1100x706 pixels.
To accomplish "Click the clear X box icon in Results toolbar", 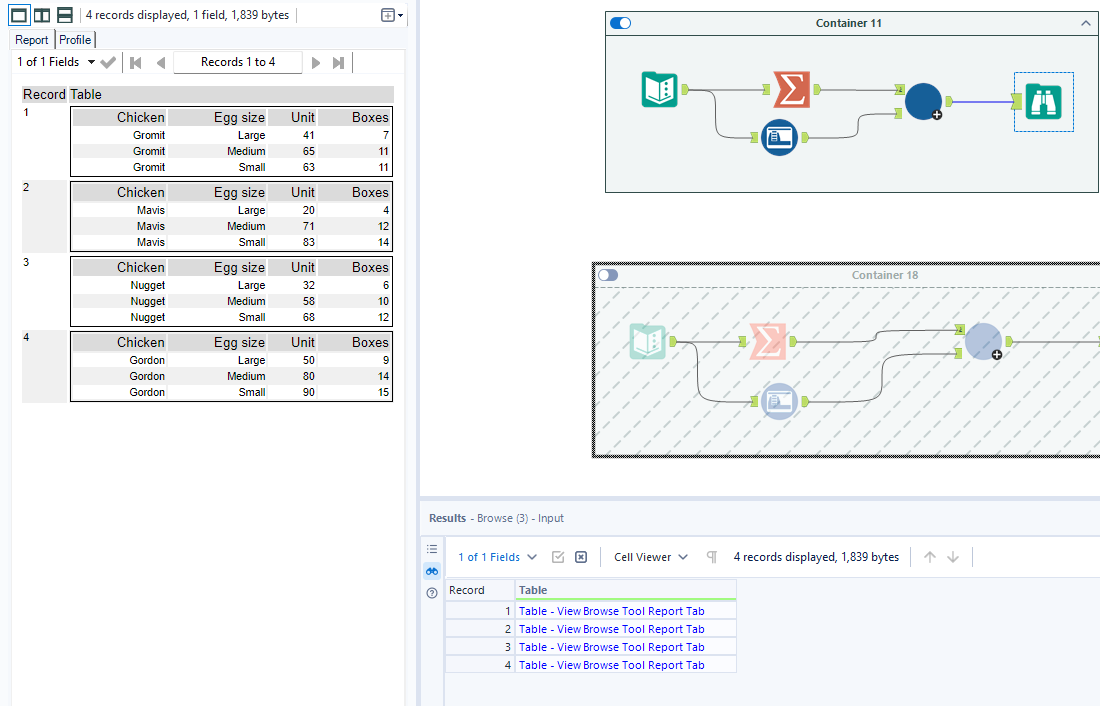I will click(581, 557).
